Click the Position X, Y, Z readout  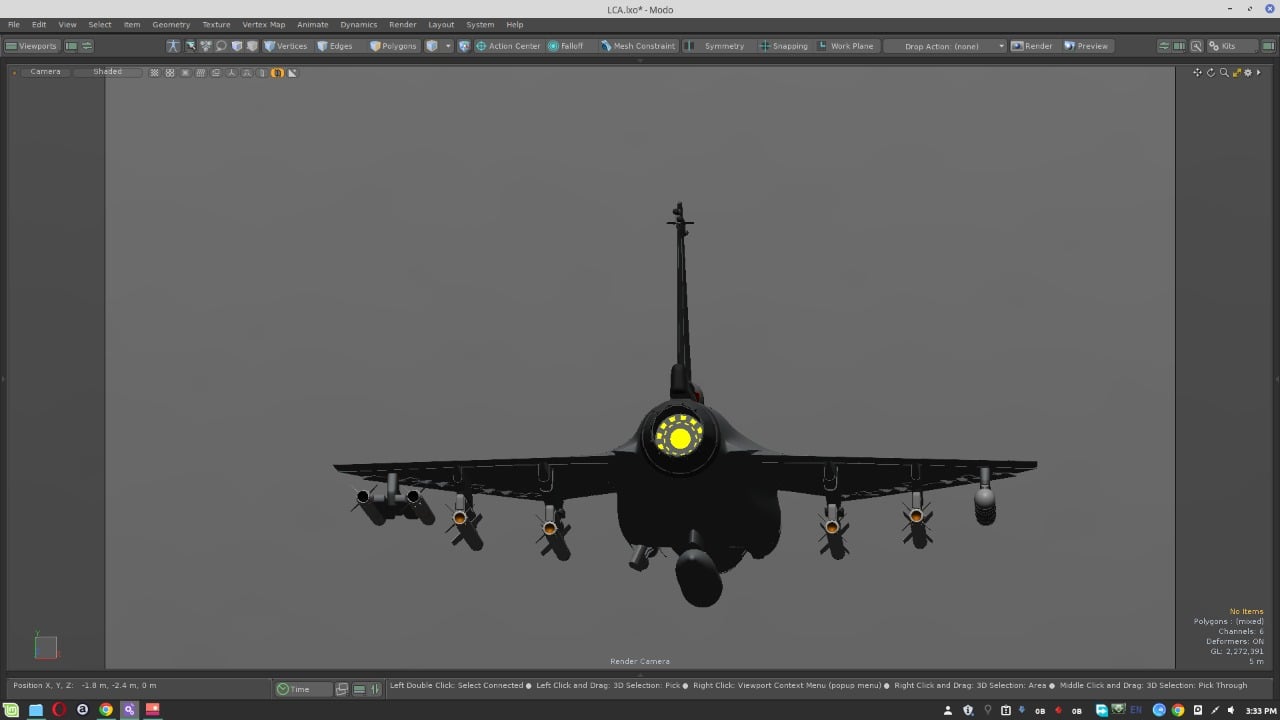(x=84, y=685)
